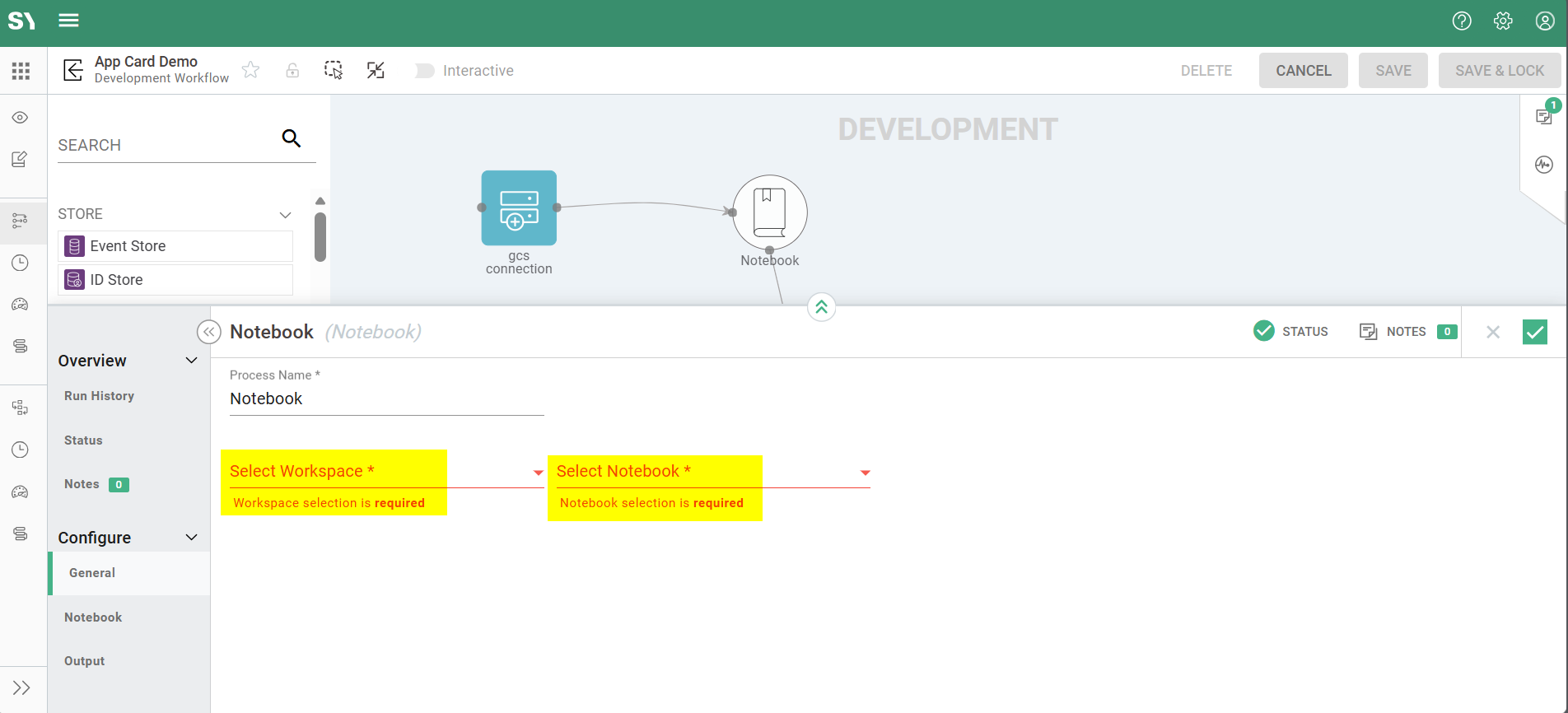Click the Process Name input field
1568x713 pixels.
(x=385, y=399)
